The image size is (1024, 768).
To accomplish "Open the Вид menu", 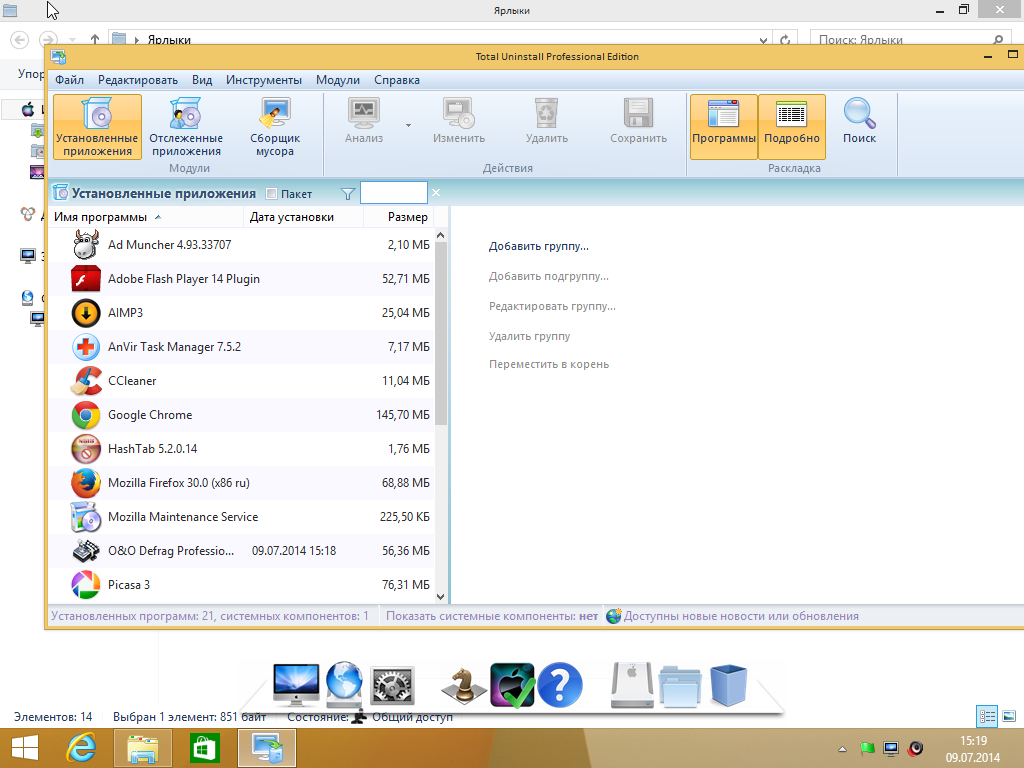I will click(x=202, y=80).
